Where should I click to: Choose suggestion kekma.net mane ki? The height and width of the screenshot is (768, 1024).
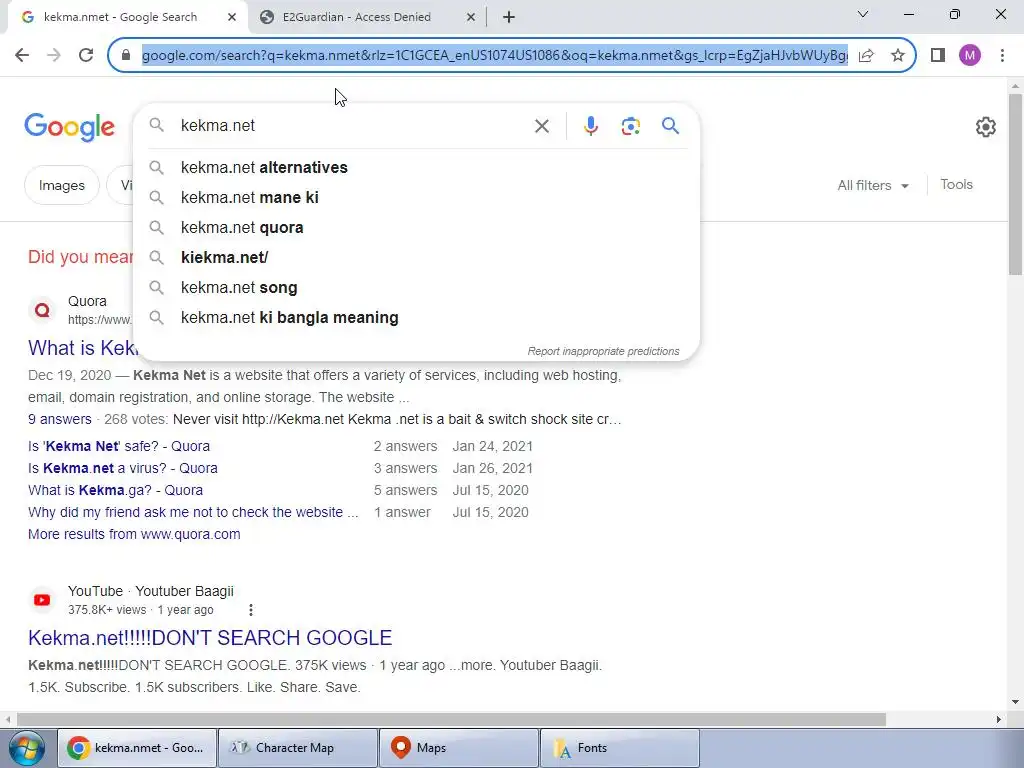pyautogui.click(x=417, y=197)
